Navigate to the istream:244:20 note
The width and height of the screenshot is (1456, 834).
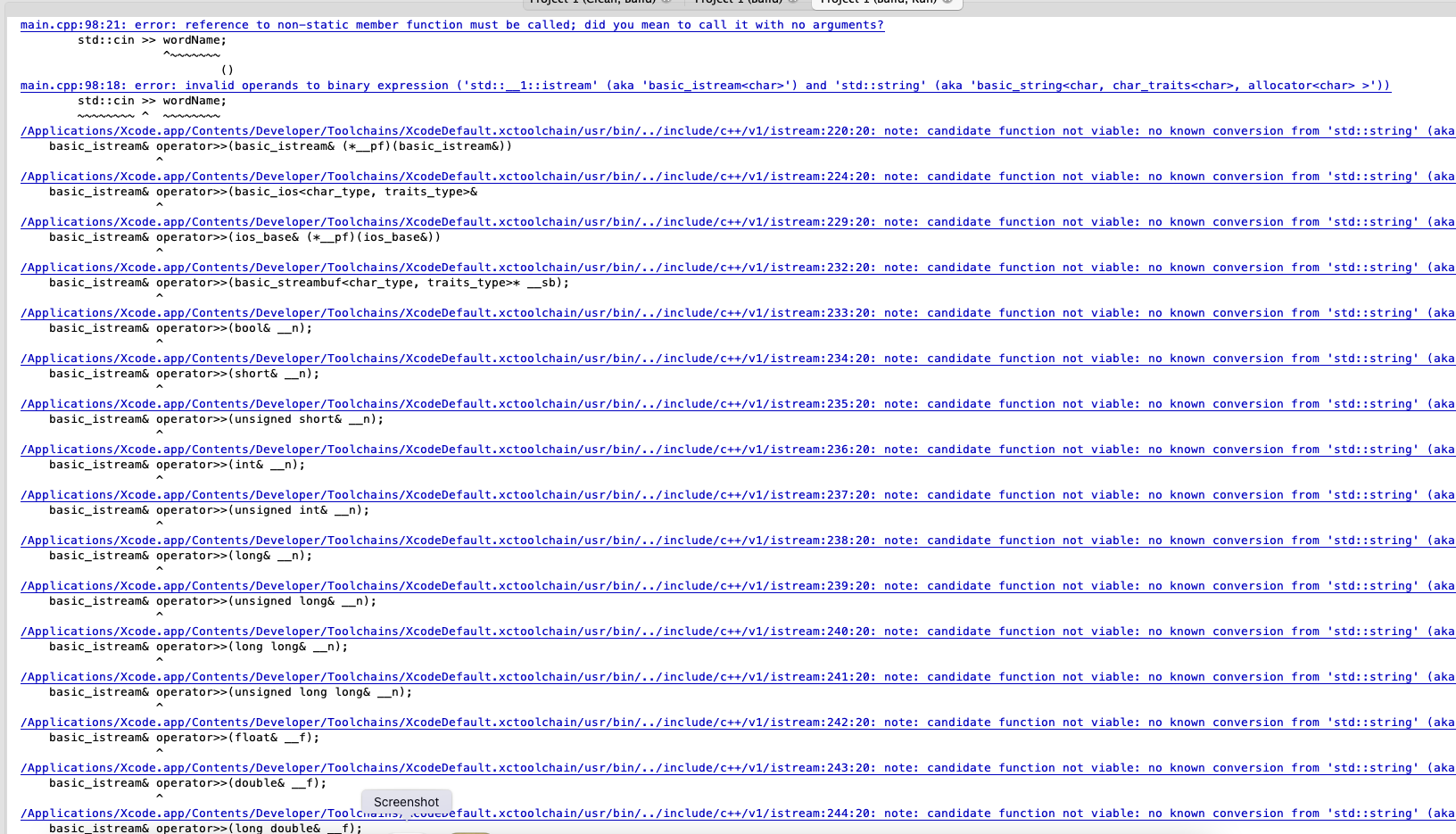click(x=738, y=813)
